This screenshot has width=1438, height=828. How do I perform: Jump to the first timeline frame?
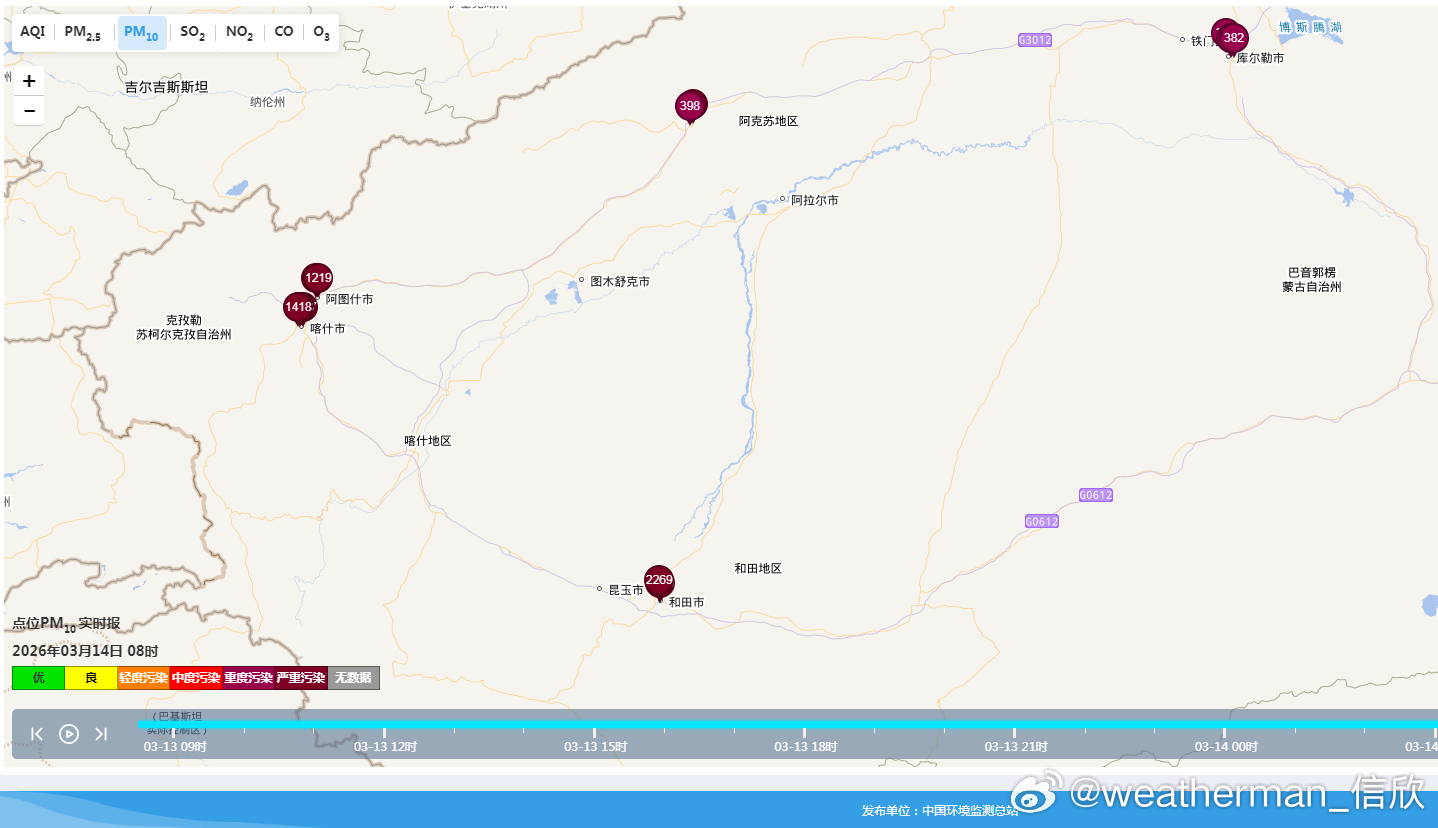[x=37, y=734]
